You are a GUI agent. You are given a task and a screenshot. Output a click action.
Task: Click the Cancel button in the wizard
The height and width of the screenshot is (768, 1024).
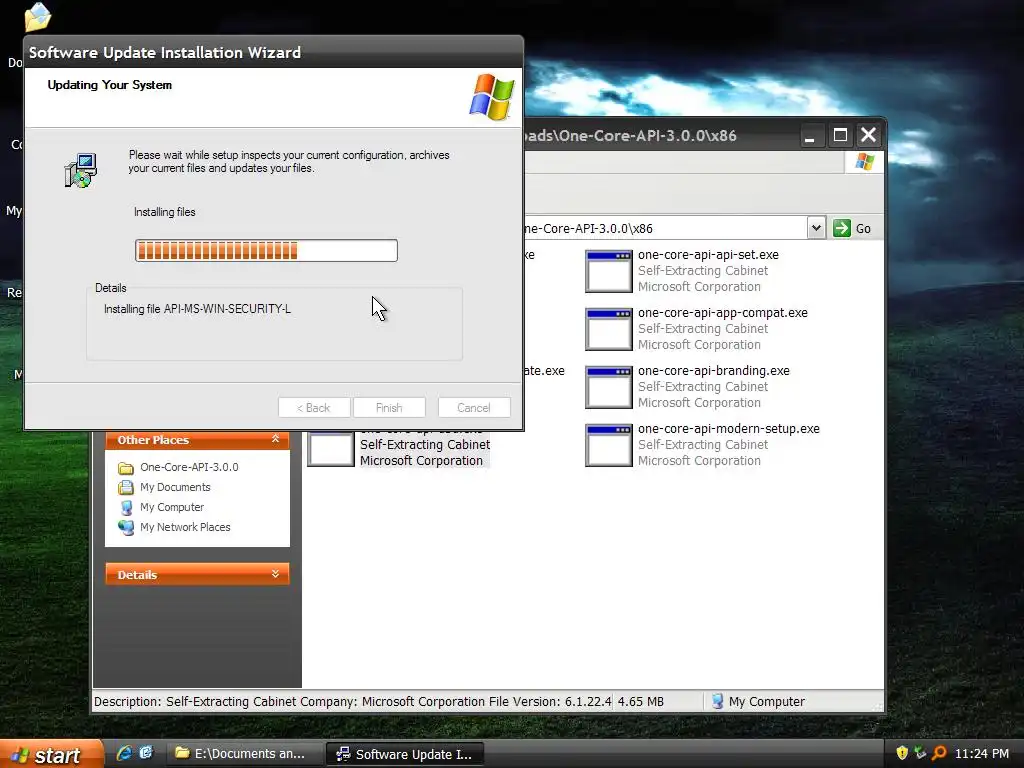point(473,408)
